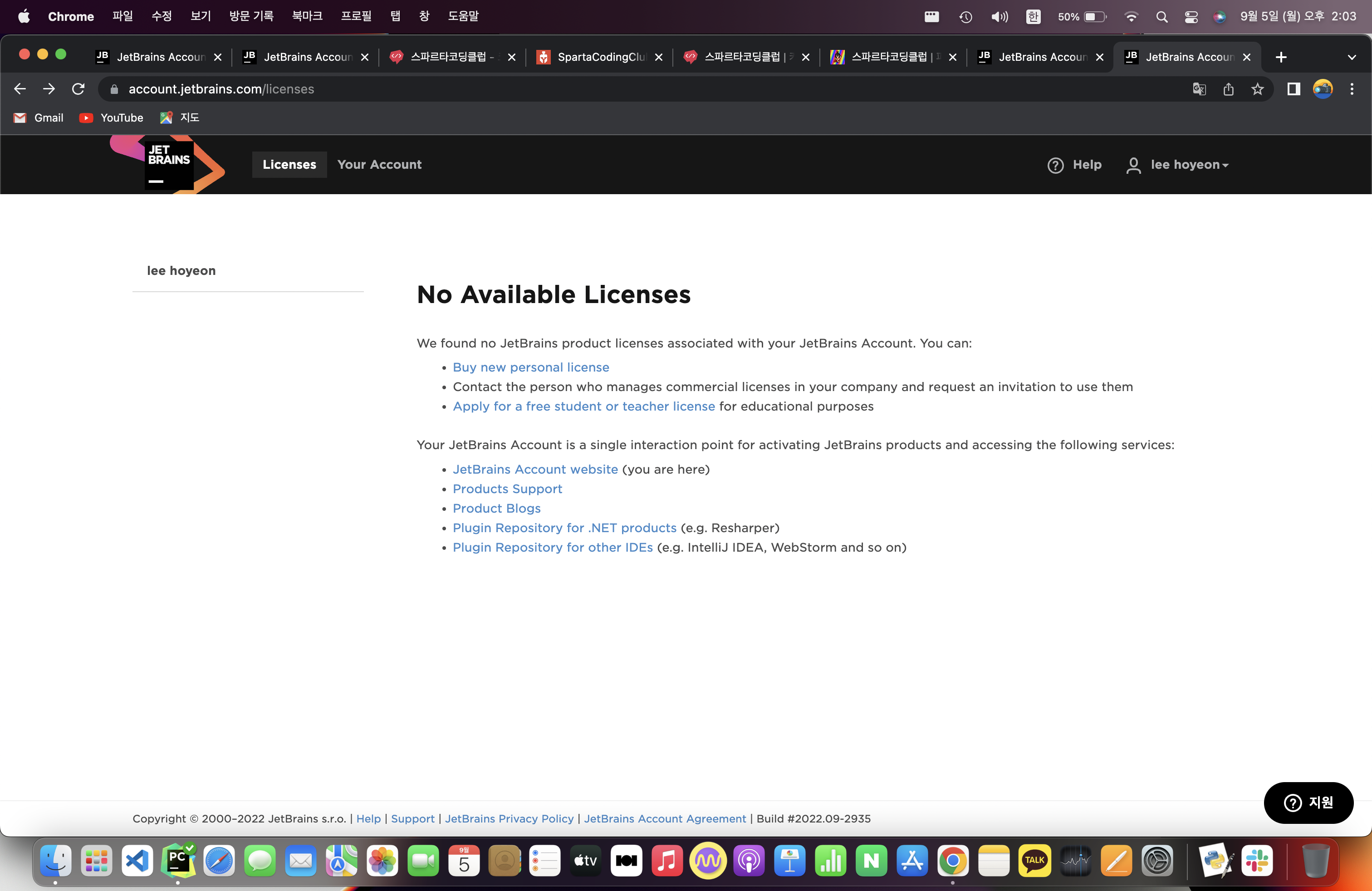This screenshot has width=1372, height=891.
Task: Open the JetBrains Account Agreement footer link
Action: tap(665, 818)
